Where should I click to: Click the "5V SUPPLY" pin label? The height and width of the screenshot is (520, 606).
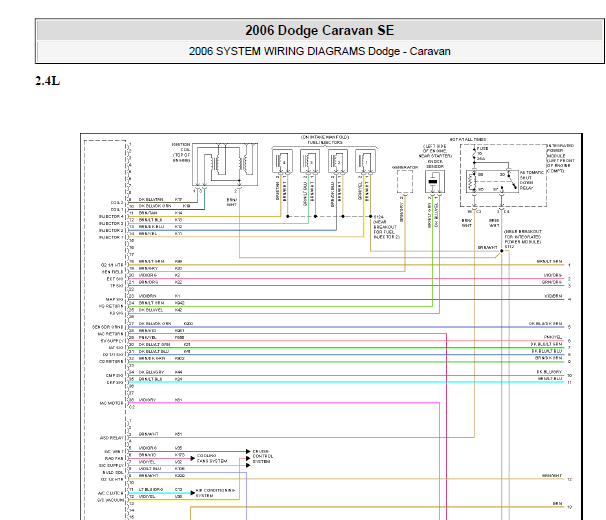[x=112, y=341]
